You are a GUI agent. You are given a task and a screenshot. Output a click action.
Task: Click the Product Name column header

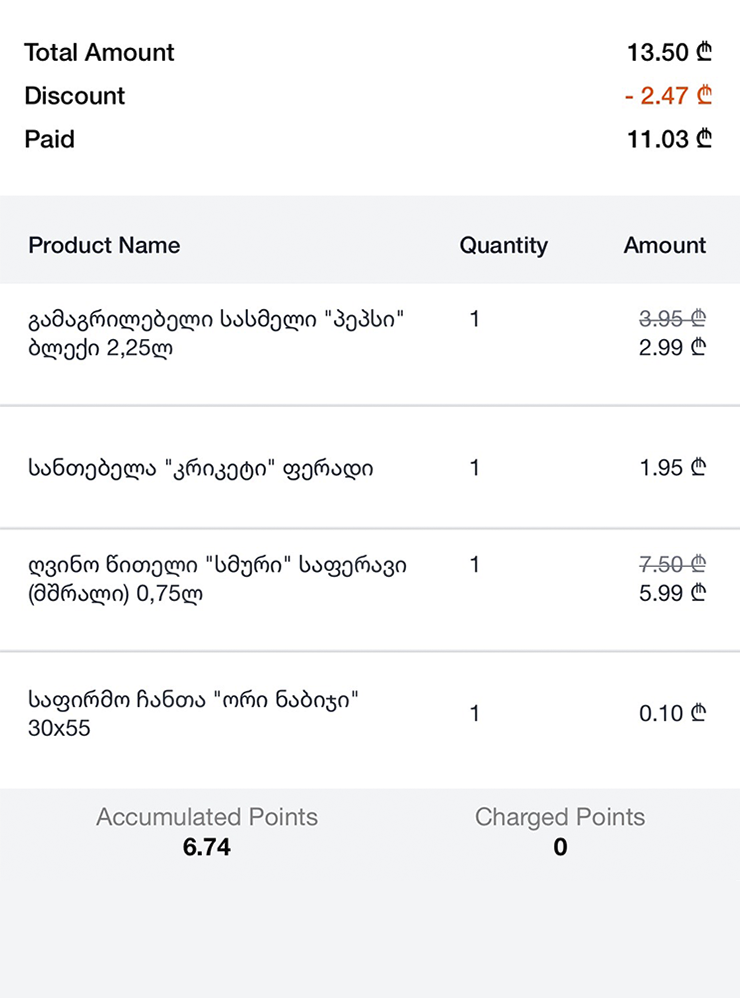104,245
